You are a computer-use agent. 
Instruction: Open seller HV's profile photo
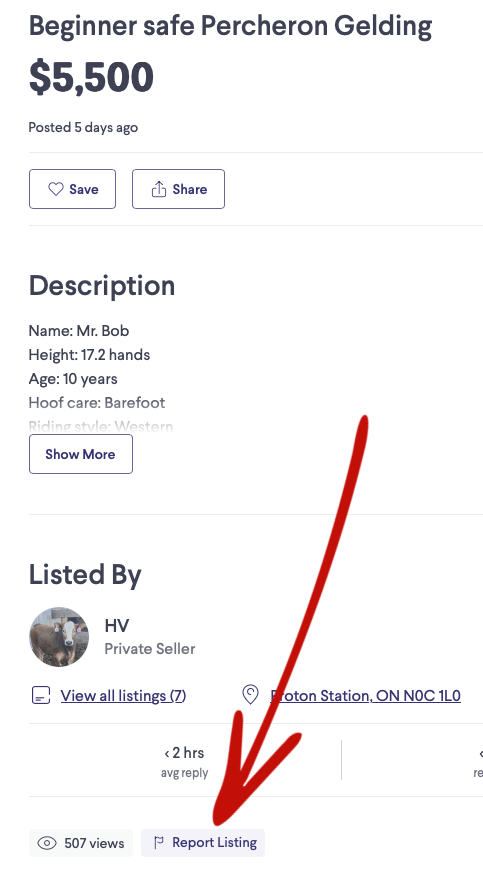click(x=59, y=637)
